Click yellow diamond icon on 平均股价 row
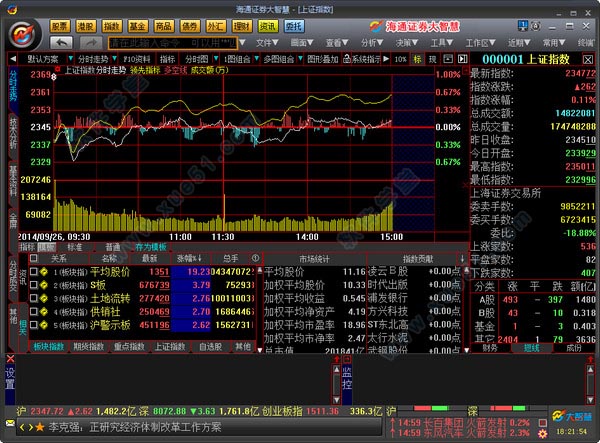Image resolution: width=600 pixels, height=443 pixels. (44, 272)
